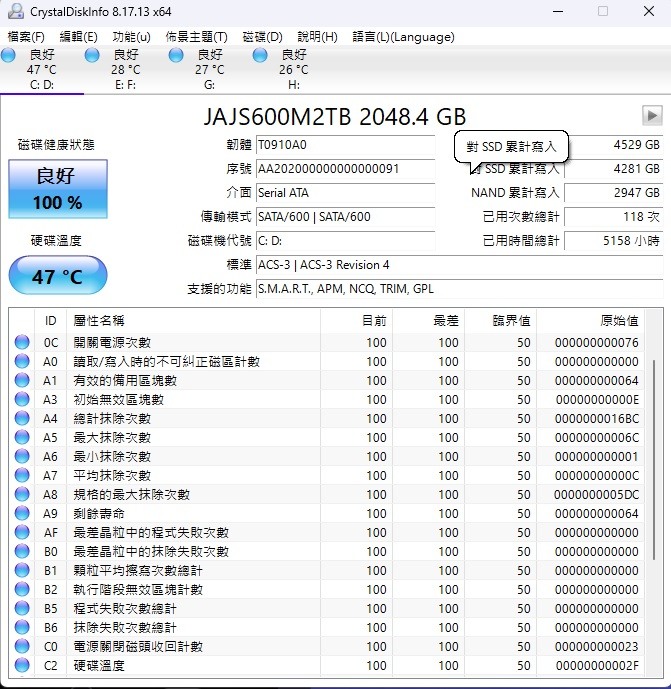671x689 pixels.
Task: Click the 原始值 column header
Action: [590, 320]
